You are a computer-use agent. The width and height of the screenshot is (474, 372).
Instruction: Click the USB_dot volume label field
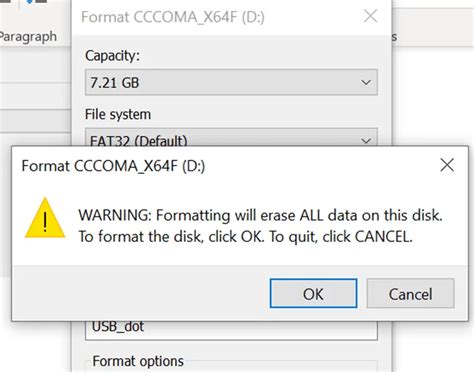tap(231, 330)
